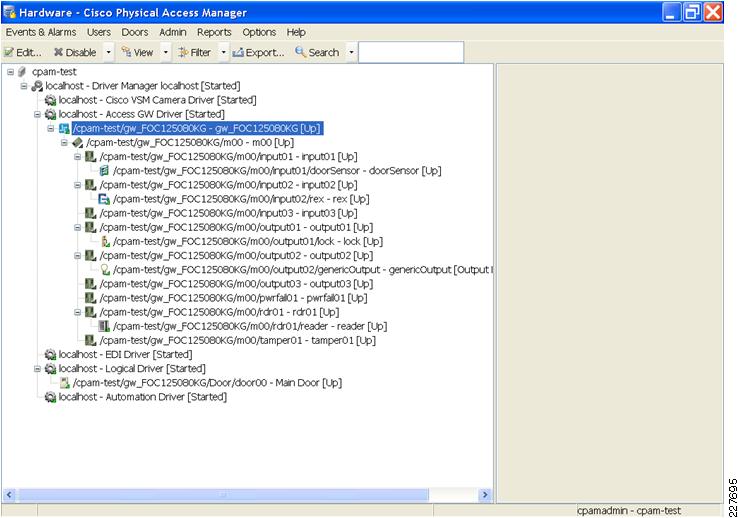The height and width of the screenshot is (518, 738).
Task: Click the rdr01 port icon
Action: 91,312
